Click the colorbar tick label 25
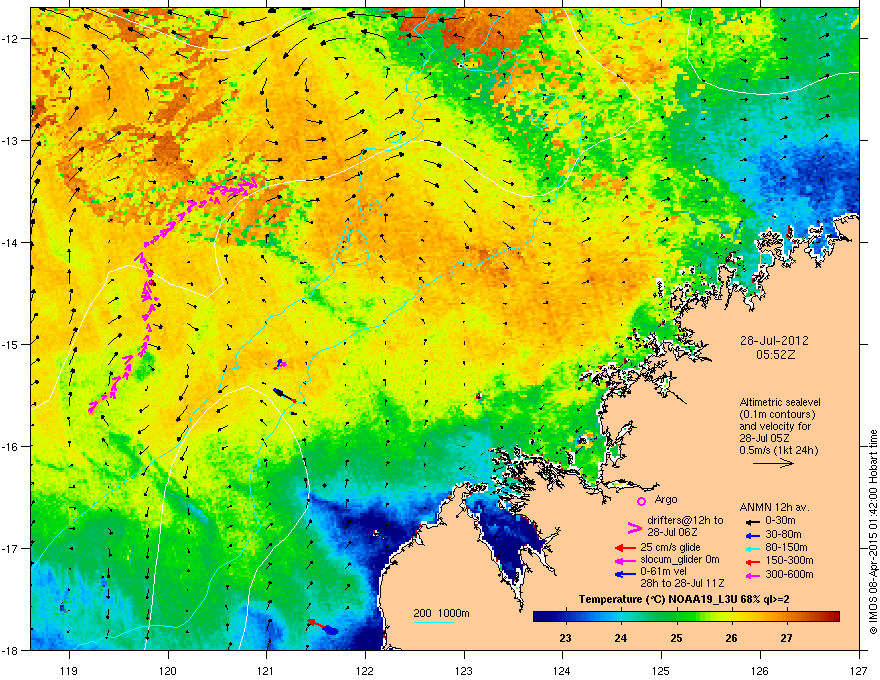 point(676,638)
